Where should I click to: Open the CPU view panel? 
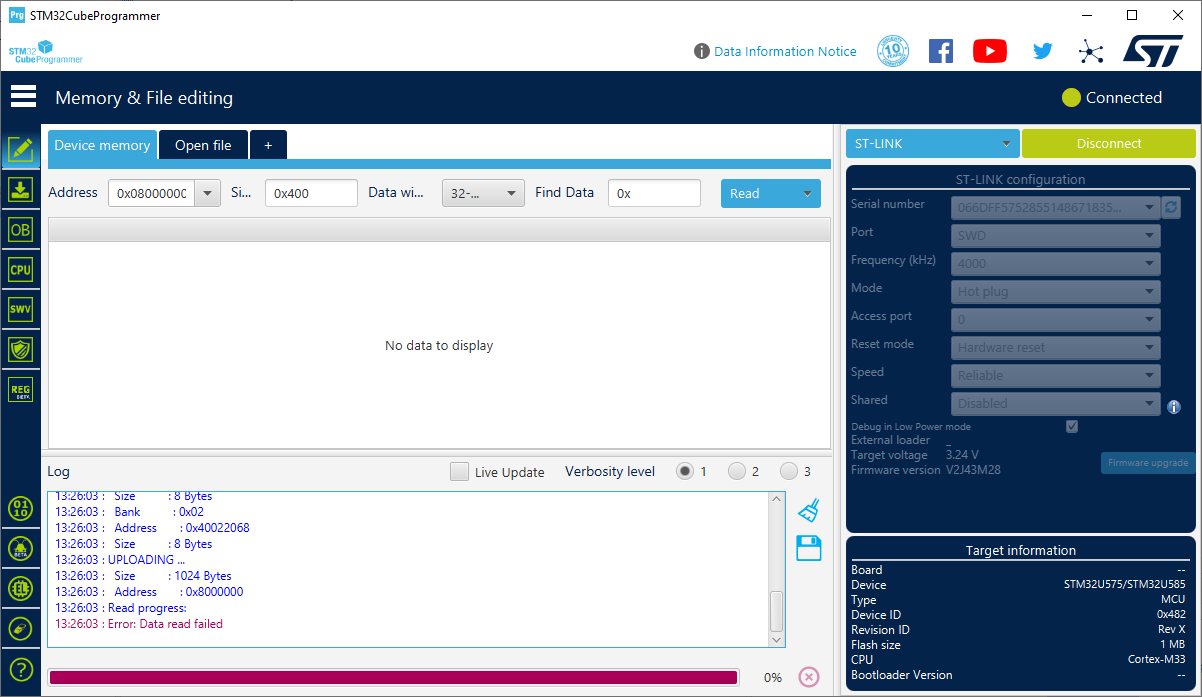21,269
